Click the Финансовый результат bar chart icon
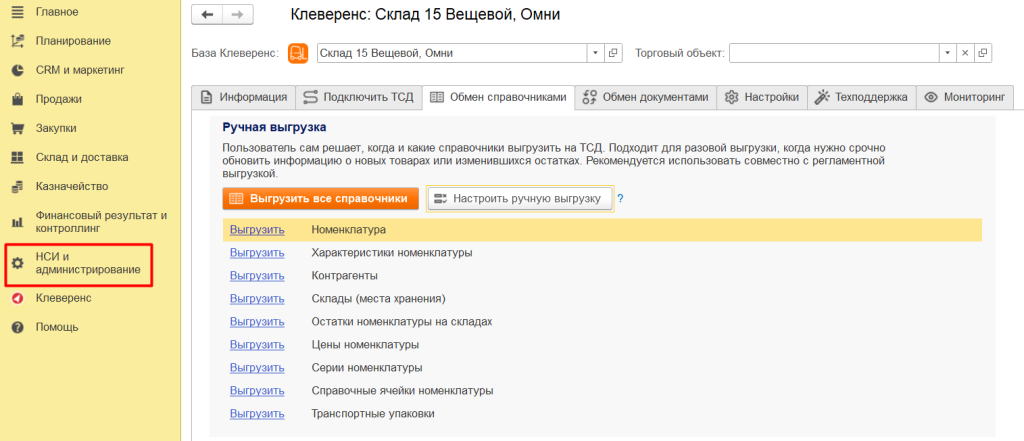The width and height of the screenshot is (1024, 441). tap(18, 222)
